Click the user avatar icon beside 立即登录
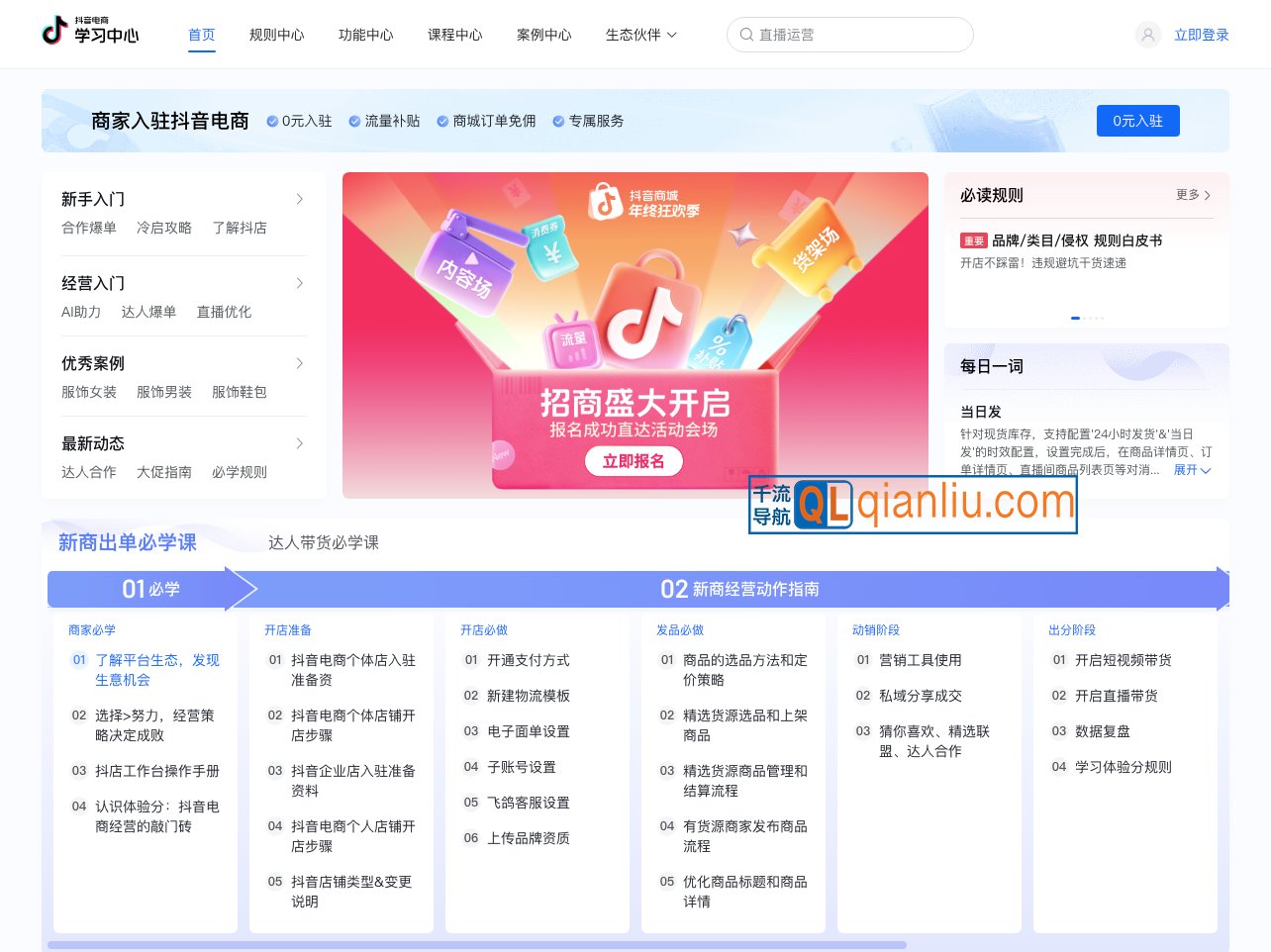The height and width of the screenshot is (952, 1271). [x=1147, y=34]
